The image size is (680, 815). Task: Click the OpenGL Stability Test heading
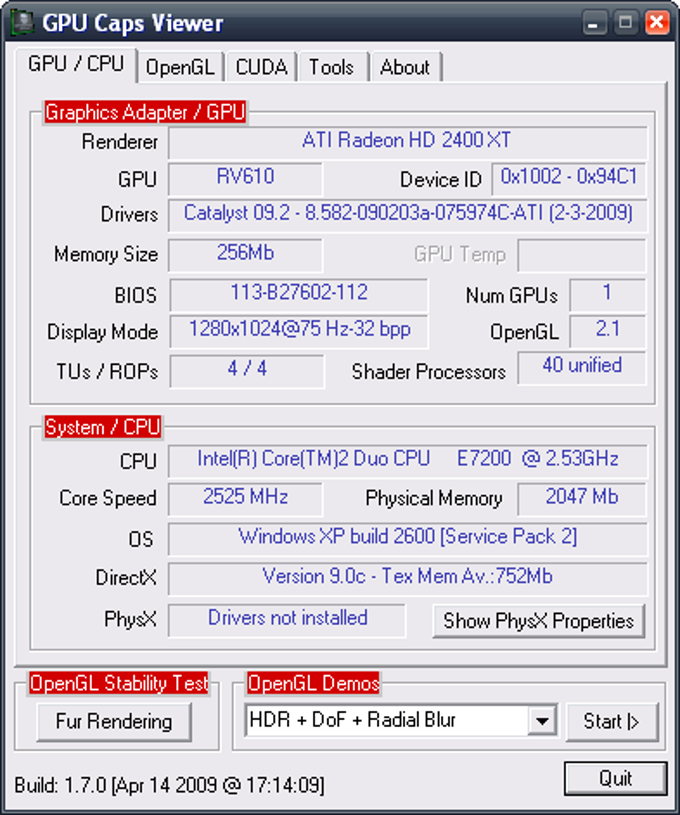tap(119, 683)
